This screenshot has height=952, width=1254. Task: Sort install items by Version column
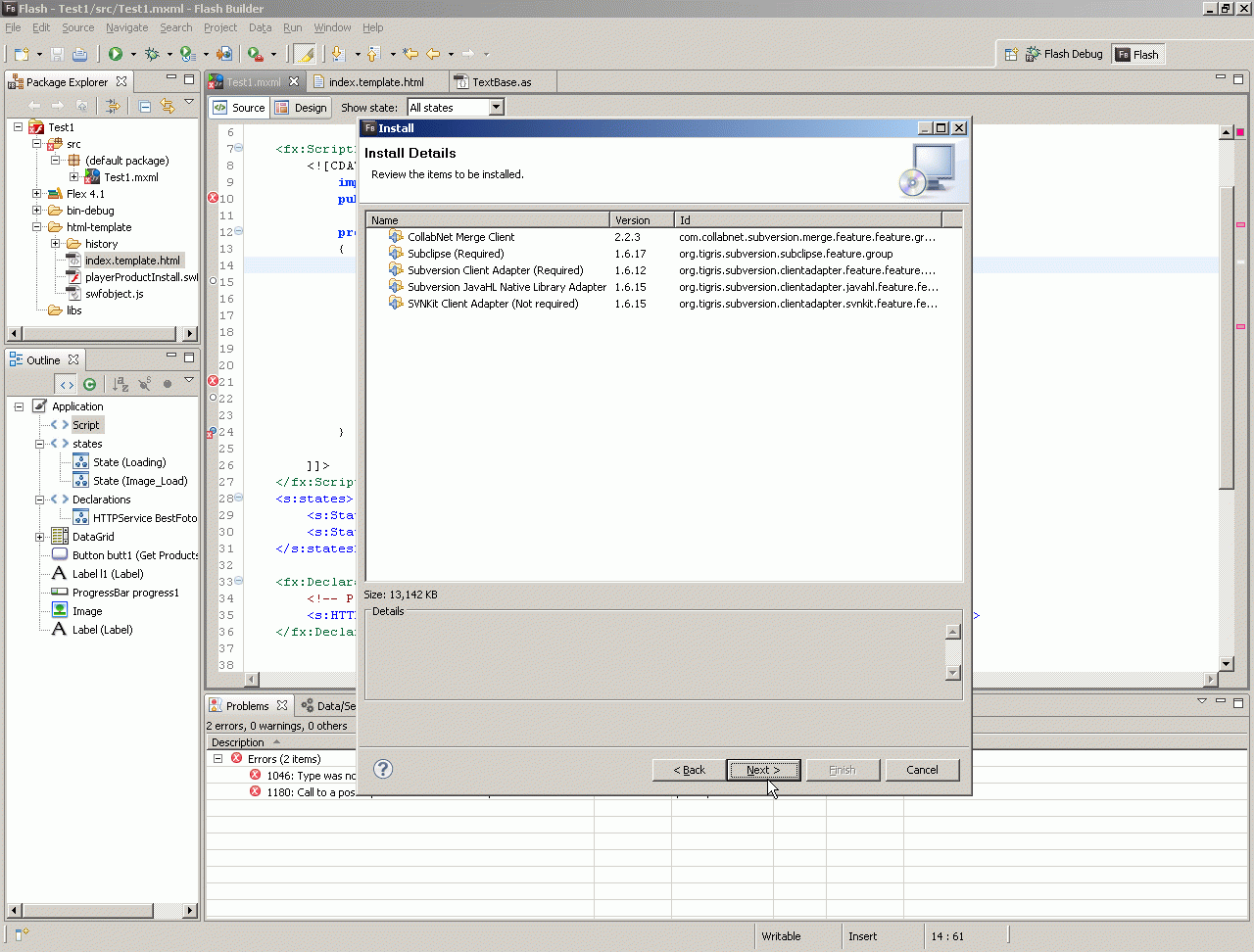(643, 220)
